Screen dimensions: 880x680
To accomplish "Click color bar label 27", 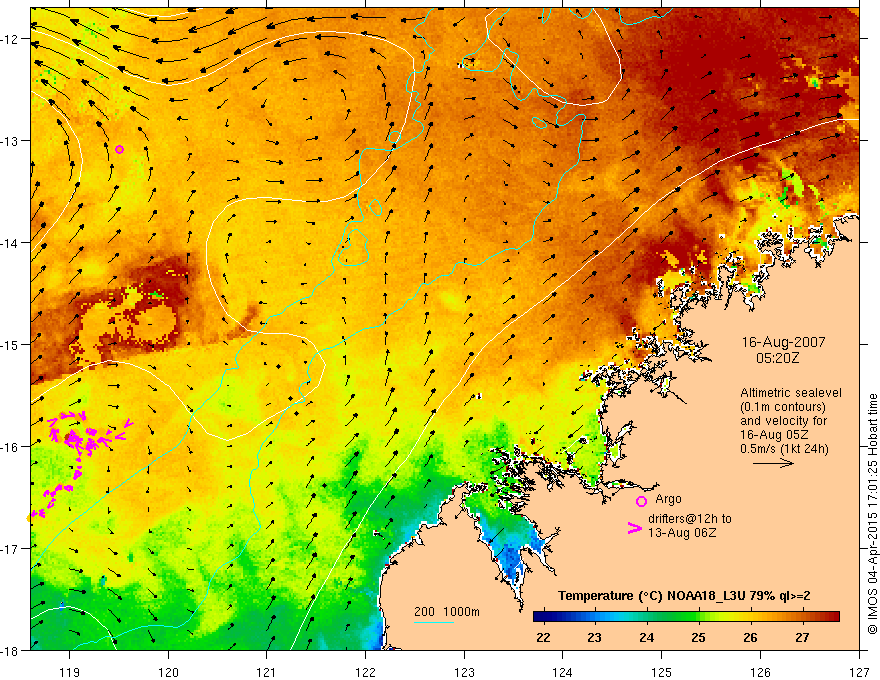I will 802,637.
